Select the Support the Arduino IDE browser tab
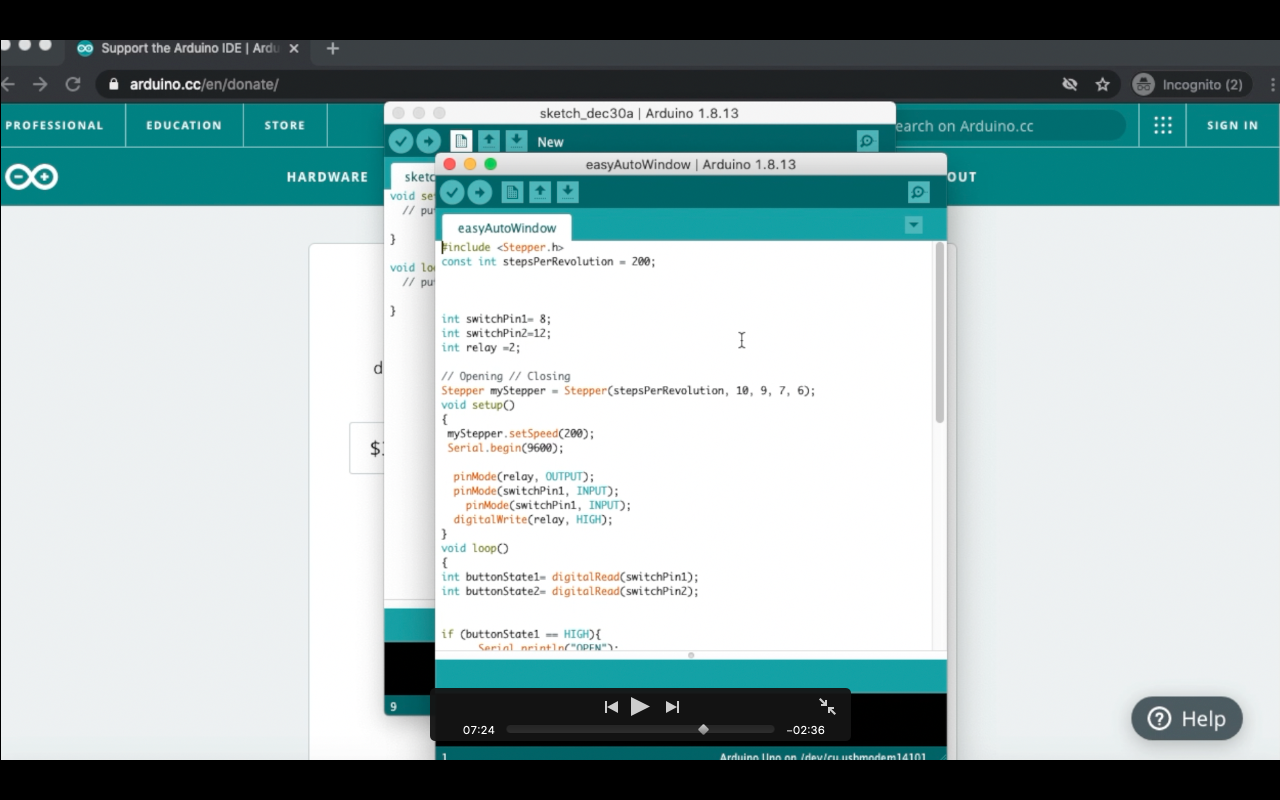The width and height of the screenshot is (1280, 800). pyautogui.click(x=188, y=48)
